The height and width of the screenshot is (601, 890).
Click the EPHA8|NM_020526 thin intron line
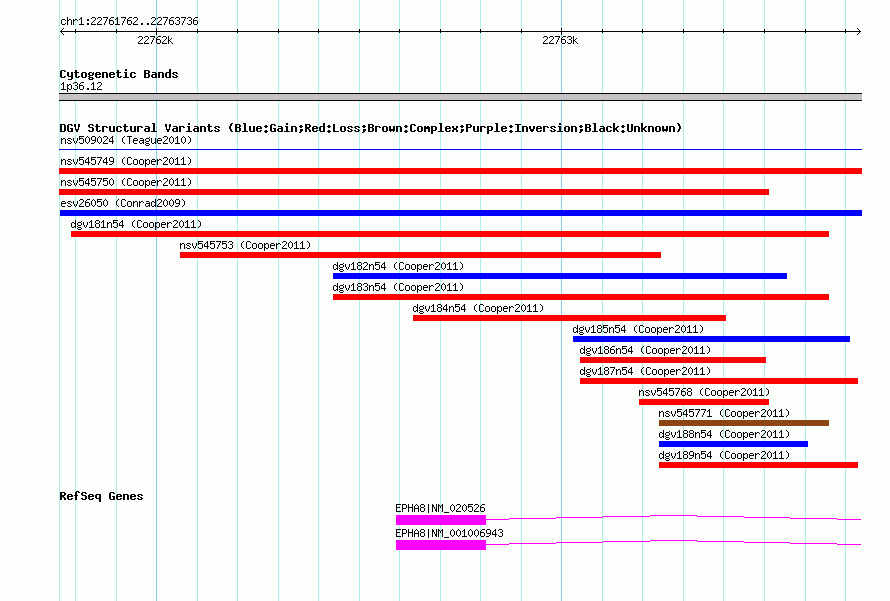[673, 516]
